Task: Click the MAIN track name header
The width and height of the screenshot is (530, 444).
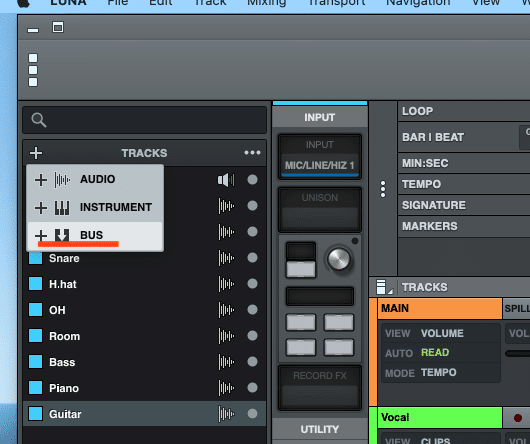Action: (x=439, y=309)
